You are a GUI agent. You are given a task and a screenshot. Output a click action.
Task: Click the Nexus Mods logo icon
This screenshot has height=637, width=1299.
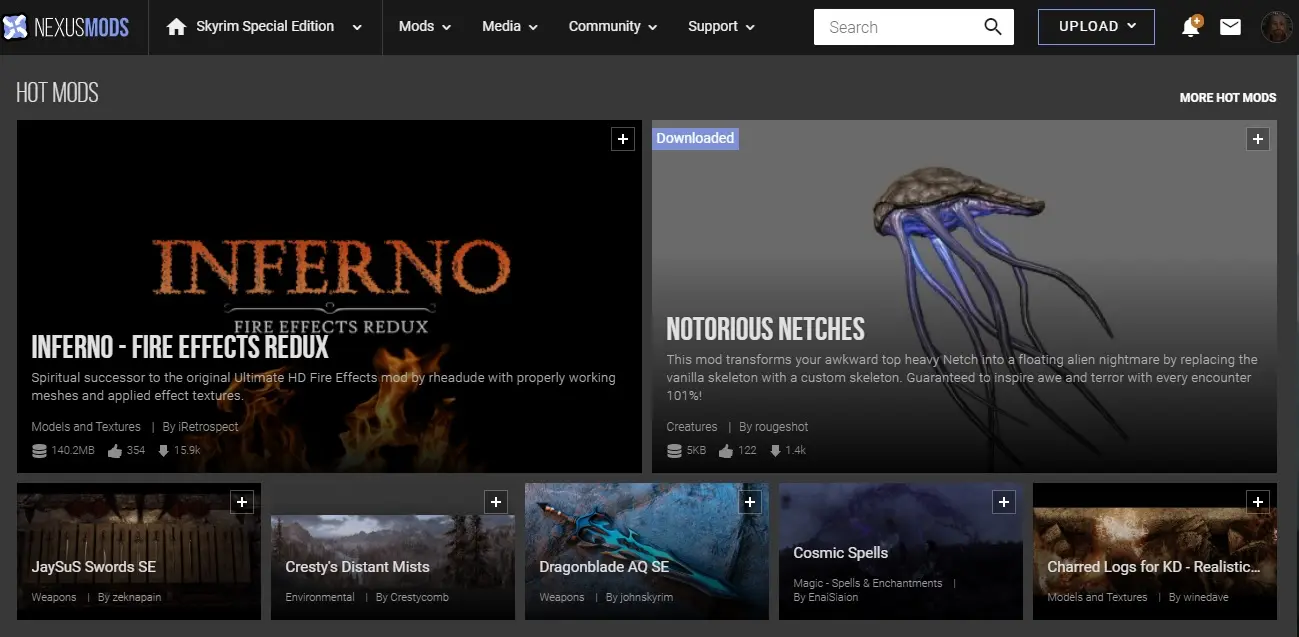15,27
